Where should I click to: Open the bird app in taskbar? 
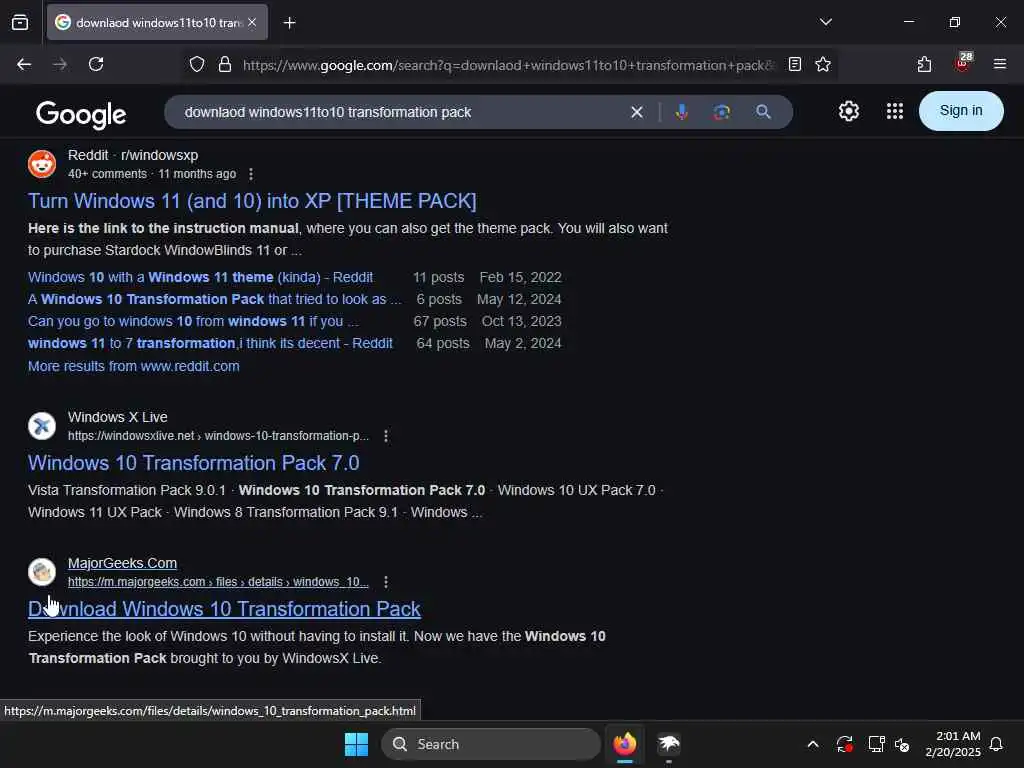tap(669, 744)
